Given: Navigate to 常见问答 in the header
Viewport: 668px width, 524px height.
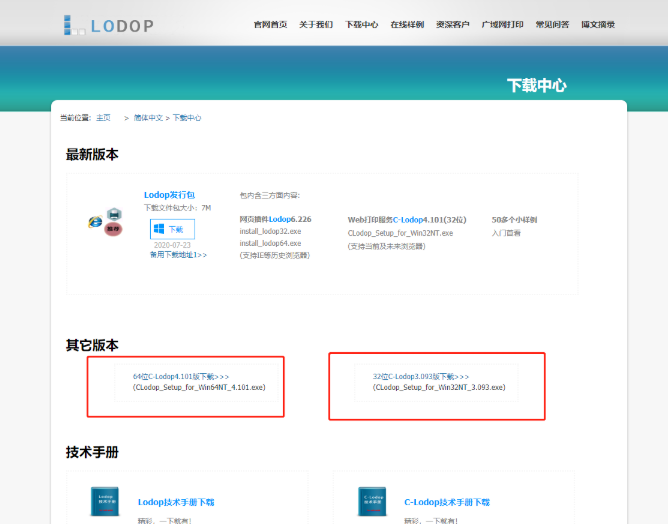Looking at the screenshot, I should [553, 24].
